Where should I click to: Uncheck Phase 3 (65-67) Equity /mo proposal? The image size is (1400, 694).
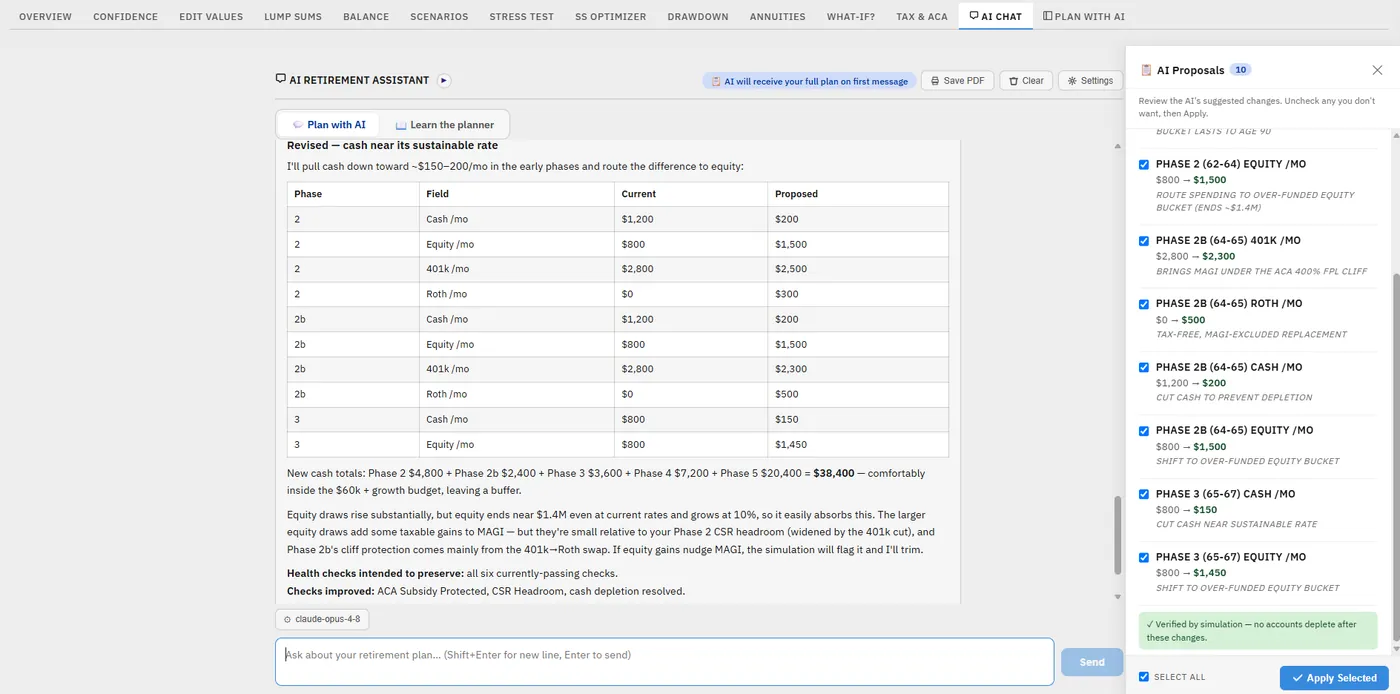click(x=1144, y=557)
